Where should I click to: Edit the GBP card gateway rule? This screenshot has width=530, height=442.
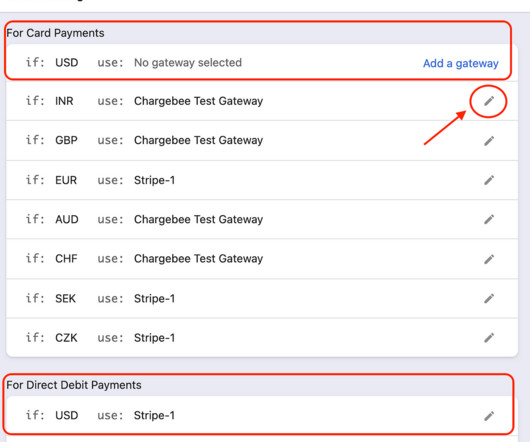coord(489,141)
